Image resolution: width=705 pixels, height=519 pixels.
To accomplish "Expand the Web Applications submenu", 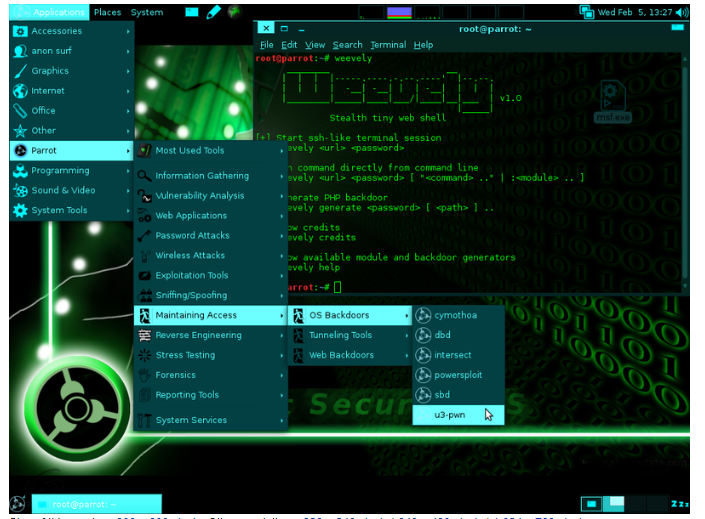I will pyautogui.click(x=211, y=215).
